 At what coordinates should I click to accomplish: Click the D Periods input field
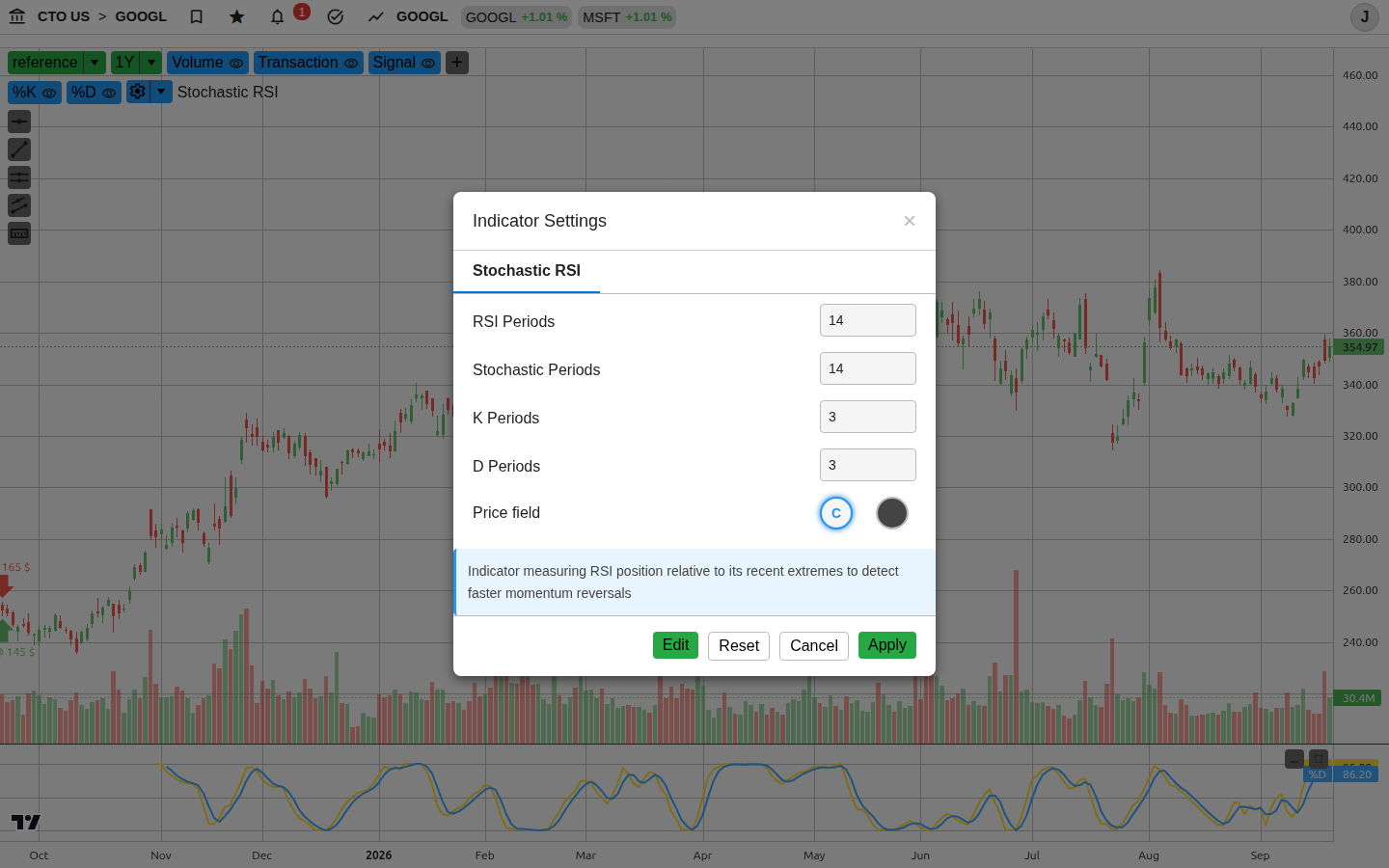[868, 465]
